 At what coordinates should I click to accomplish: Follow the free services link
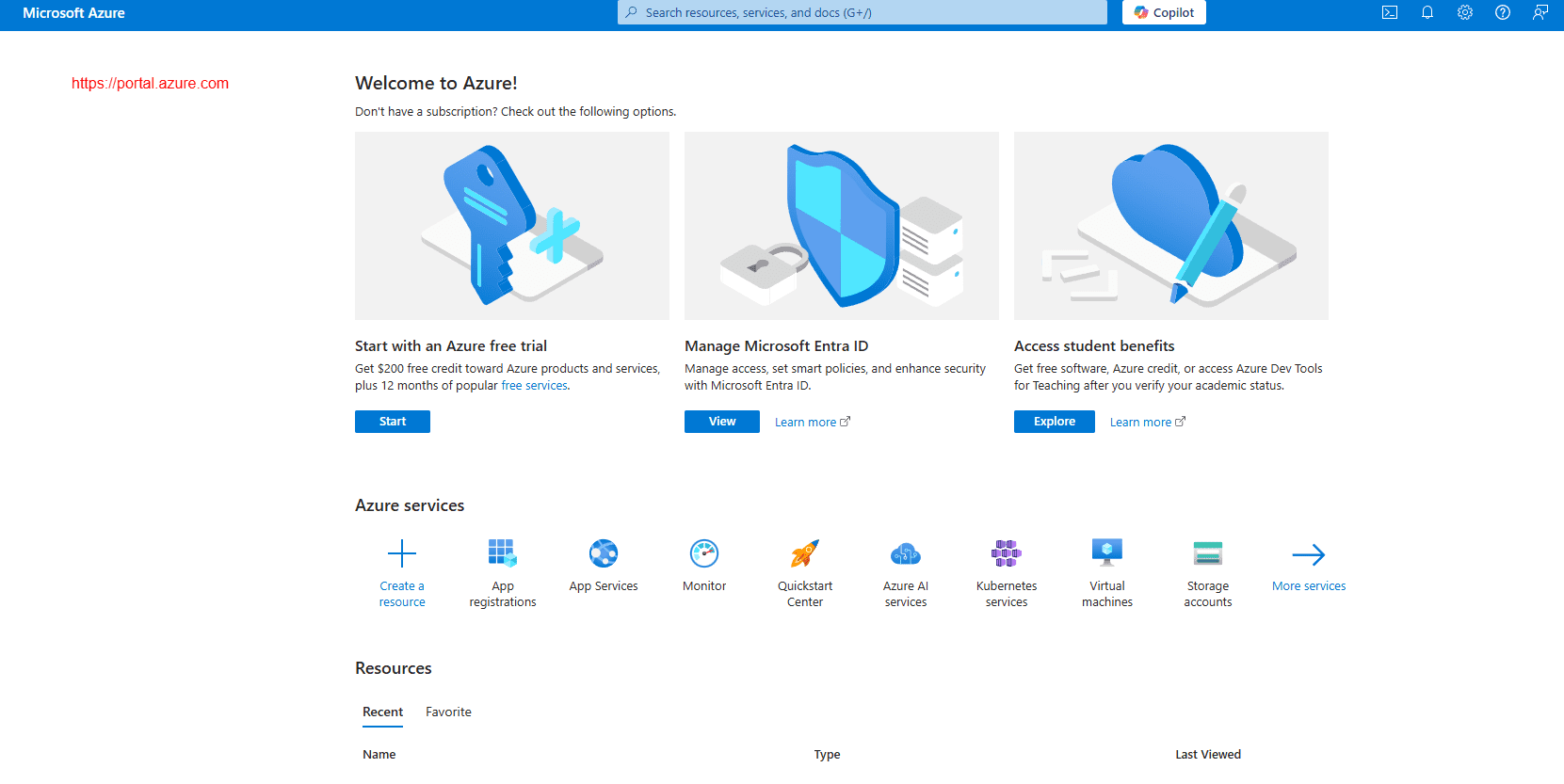(x=534, y=386)
